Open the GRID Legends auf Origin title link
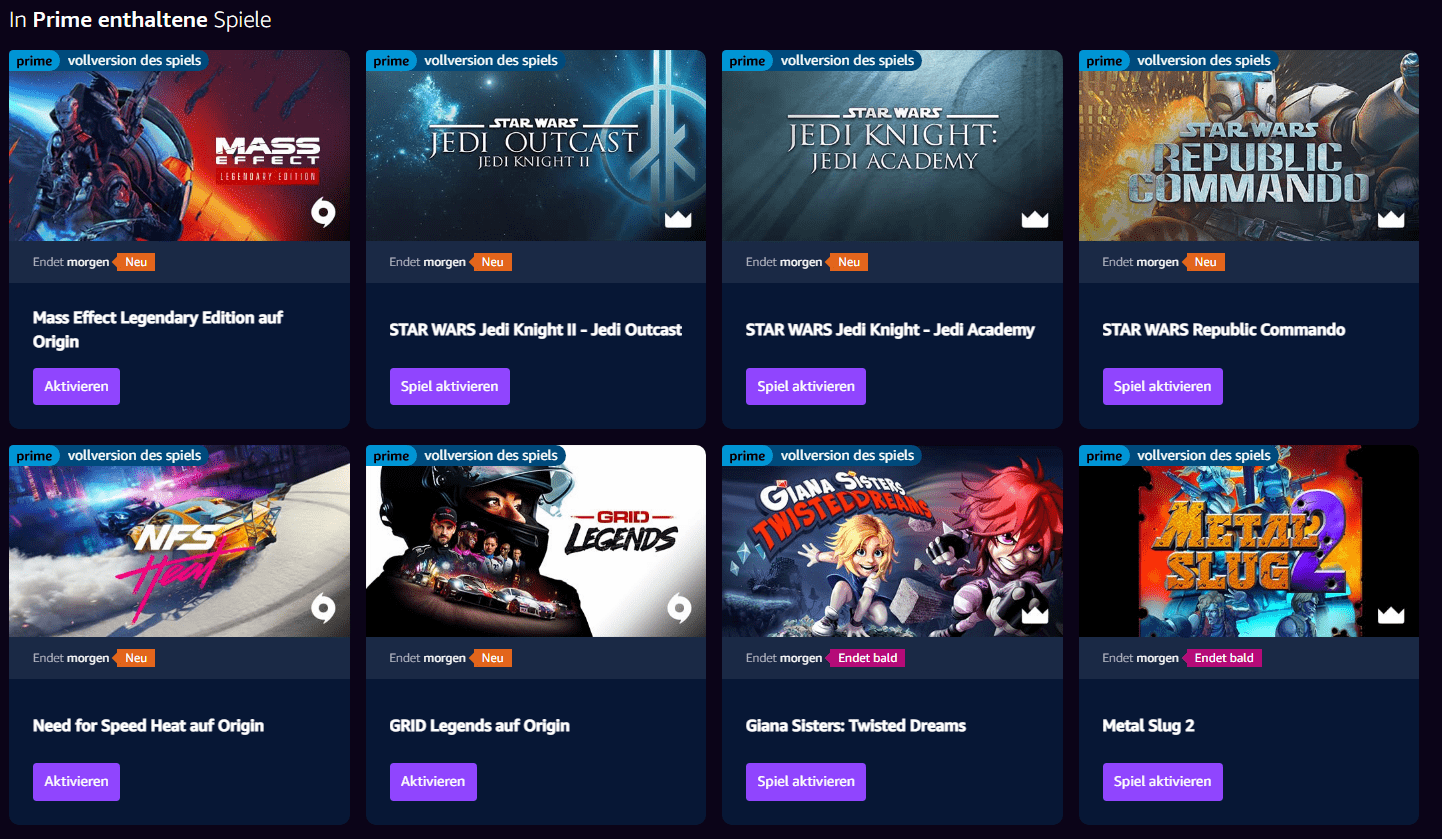Image resolution: width=1442 pixels, height=839 pixels. pos(480,725)
